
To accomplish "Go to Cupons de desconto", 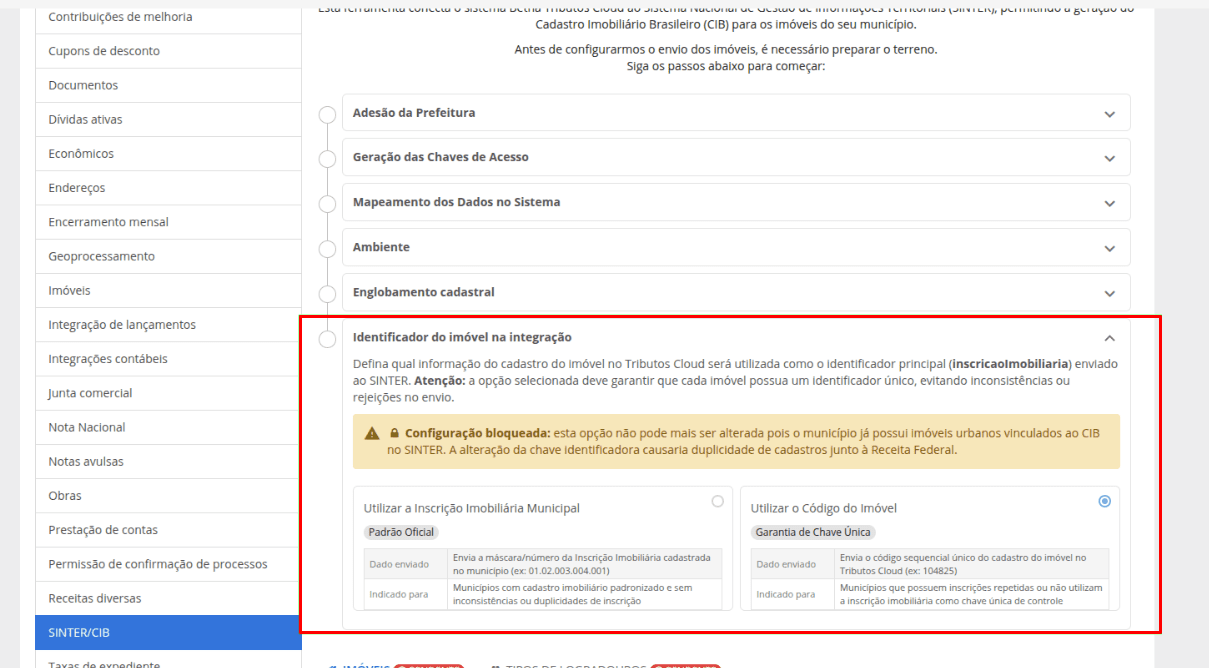I will (x=168, y=51).
